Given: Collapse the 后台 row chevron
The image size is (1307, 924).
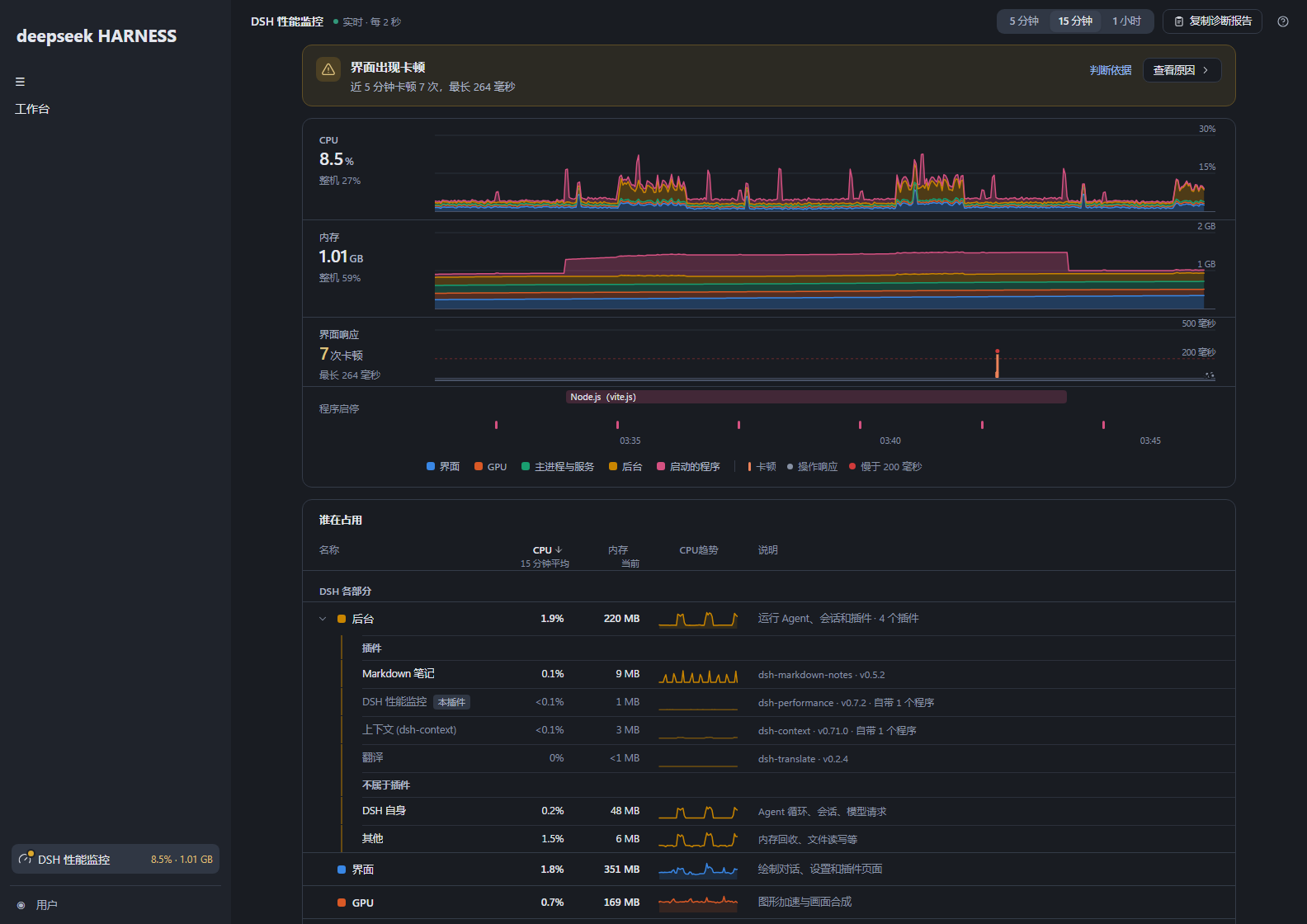Looking at the screenshot, I should pos(323,619).
